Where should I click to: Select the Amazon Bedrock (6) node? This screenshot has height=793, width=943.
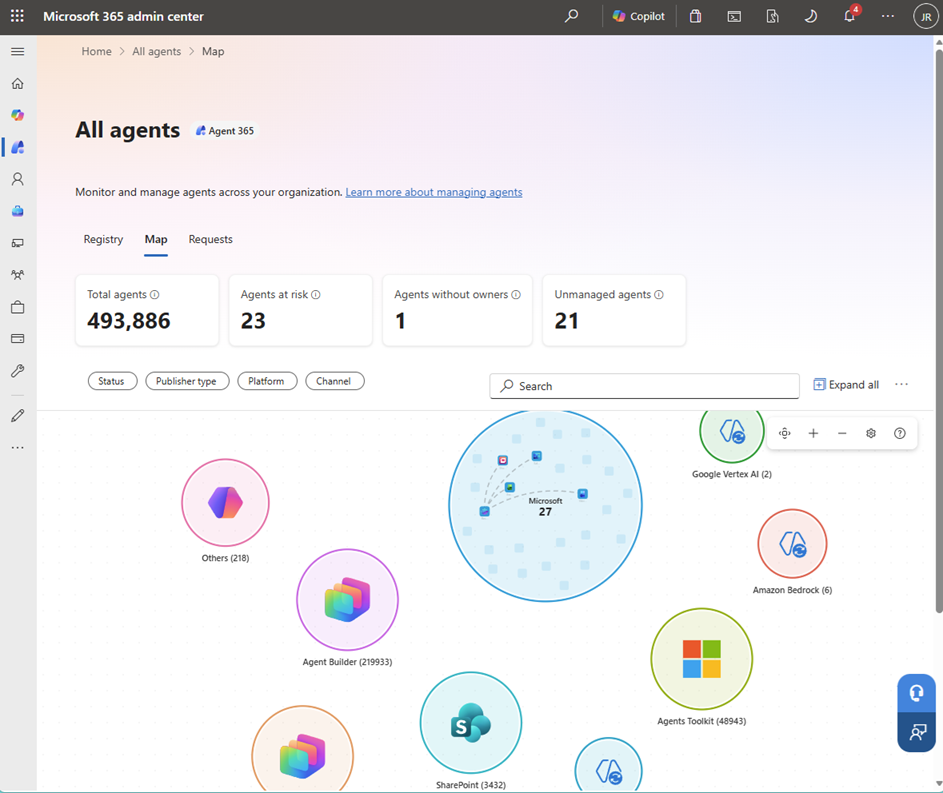click(x=793, y=544)
